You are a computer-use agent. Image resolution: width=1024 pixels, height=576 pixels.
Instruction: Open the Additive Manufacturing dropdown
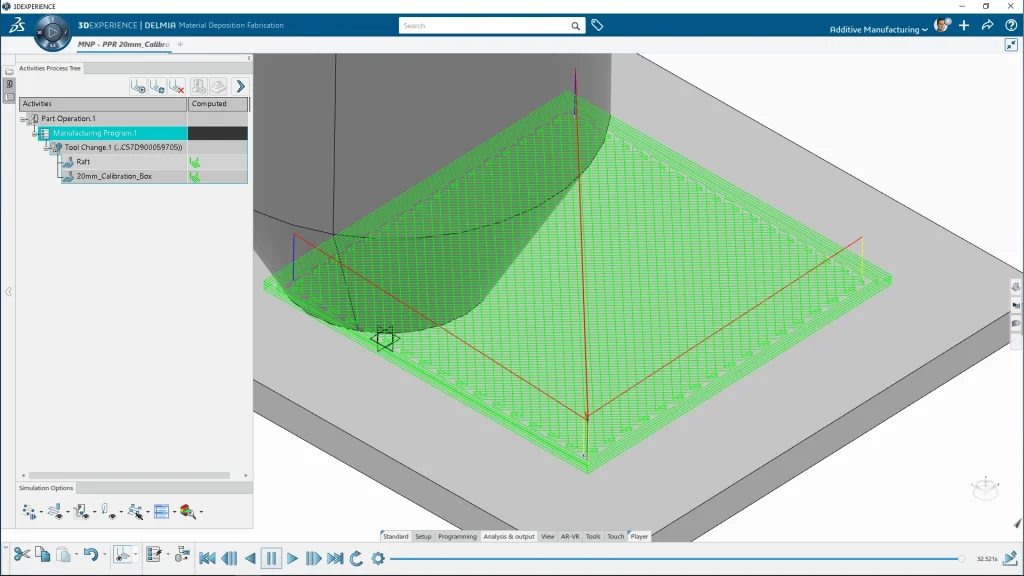tap(878, 30)
